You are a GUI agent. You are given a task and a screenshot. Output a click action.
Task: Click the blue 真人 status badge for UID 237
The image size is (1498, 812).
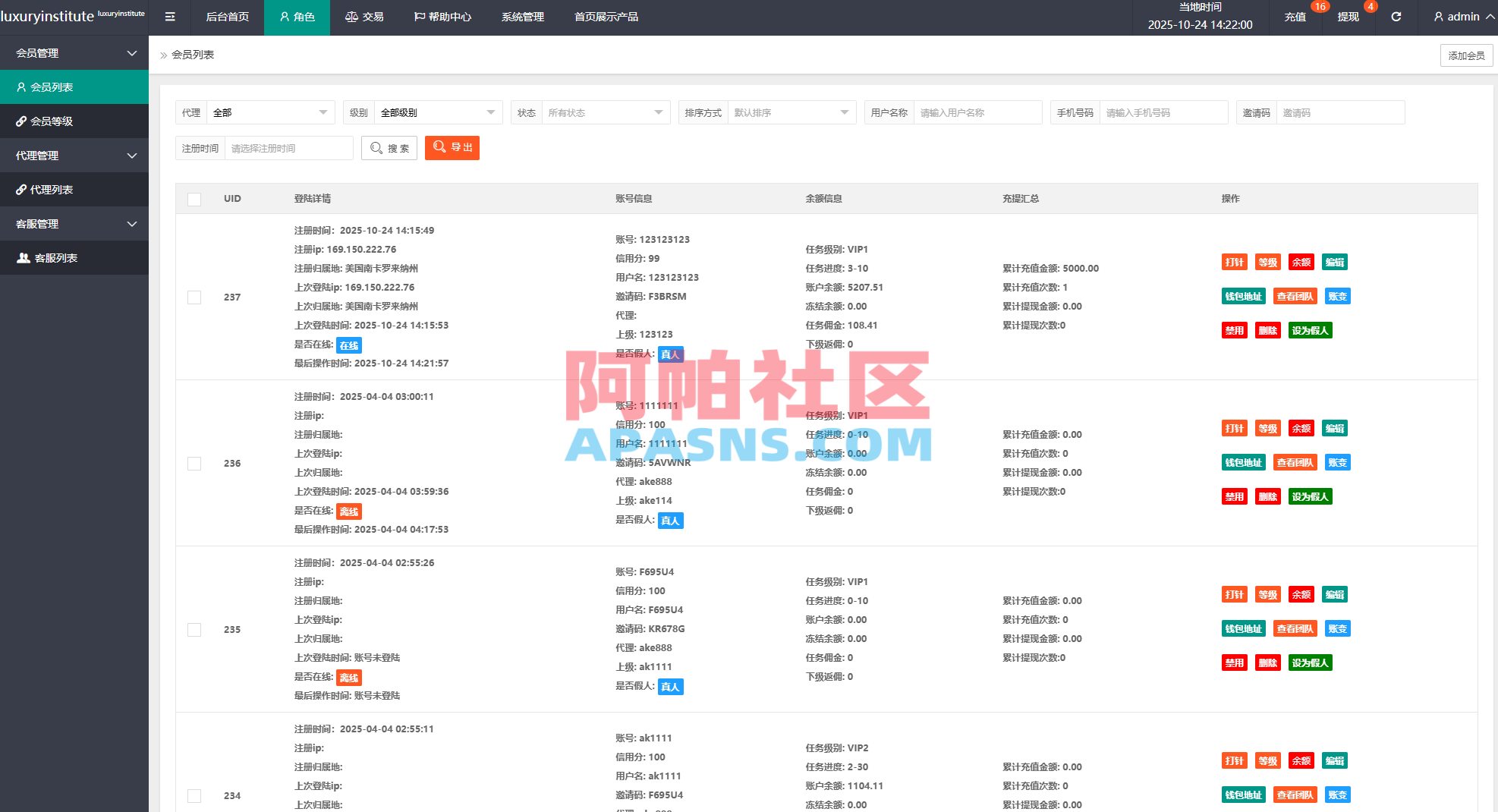point(670,354)
